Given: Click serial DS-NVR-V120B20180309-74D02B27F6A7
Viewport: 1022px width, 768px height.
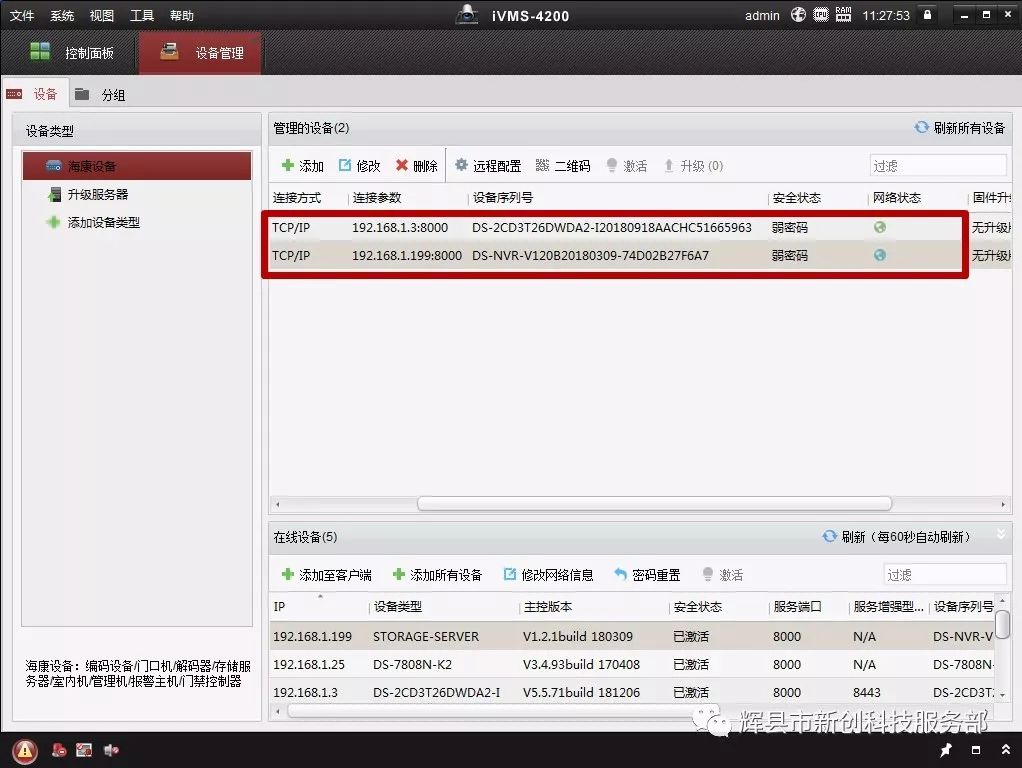Looking at the screenshot, I should (590, 256).
